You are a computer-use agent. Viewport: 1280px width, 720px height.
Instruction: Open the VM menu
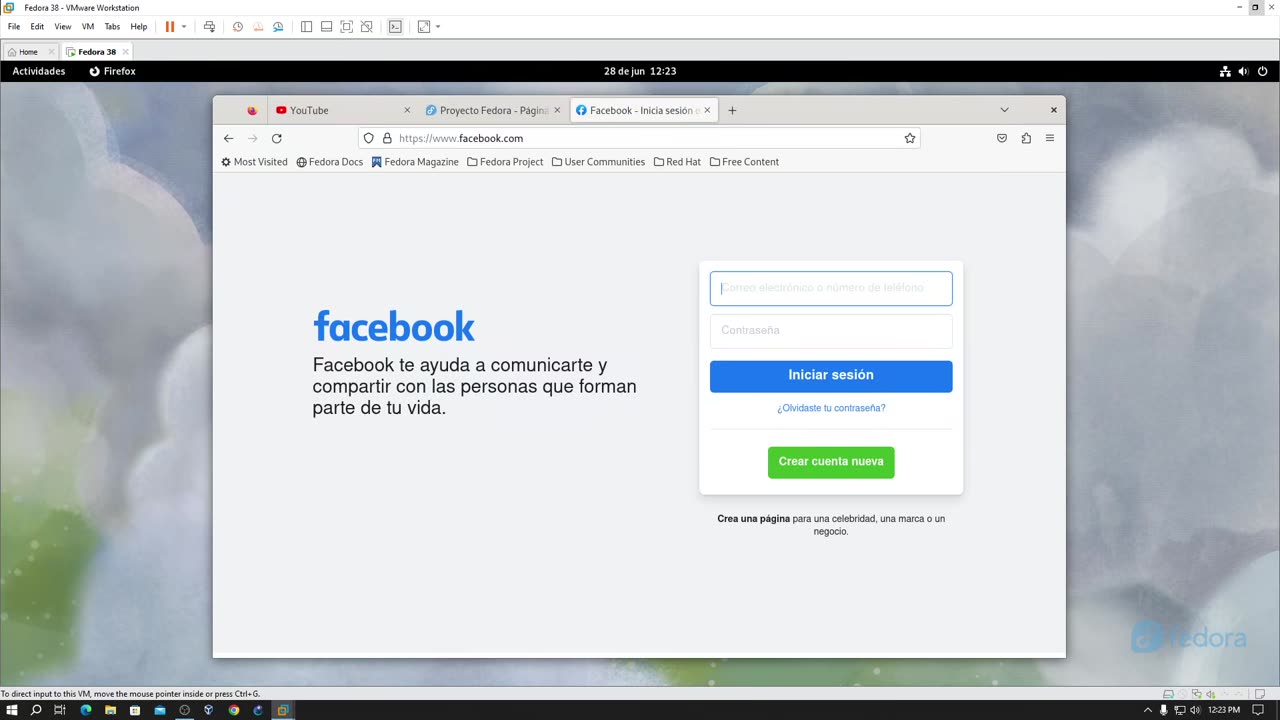click(x=88, y=27)
